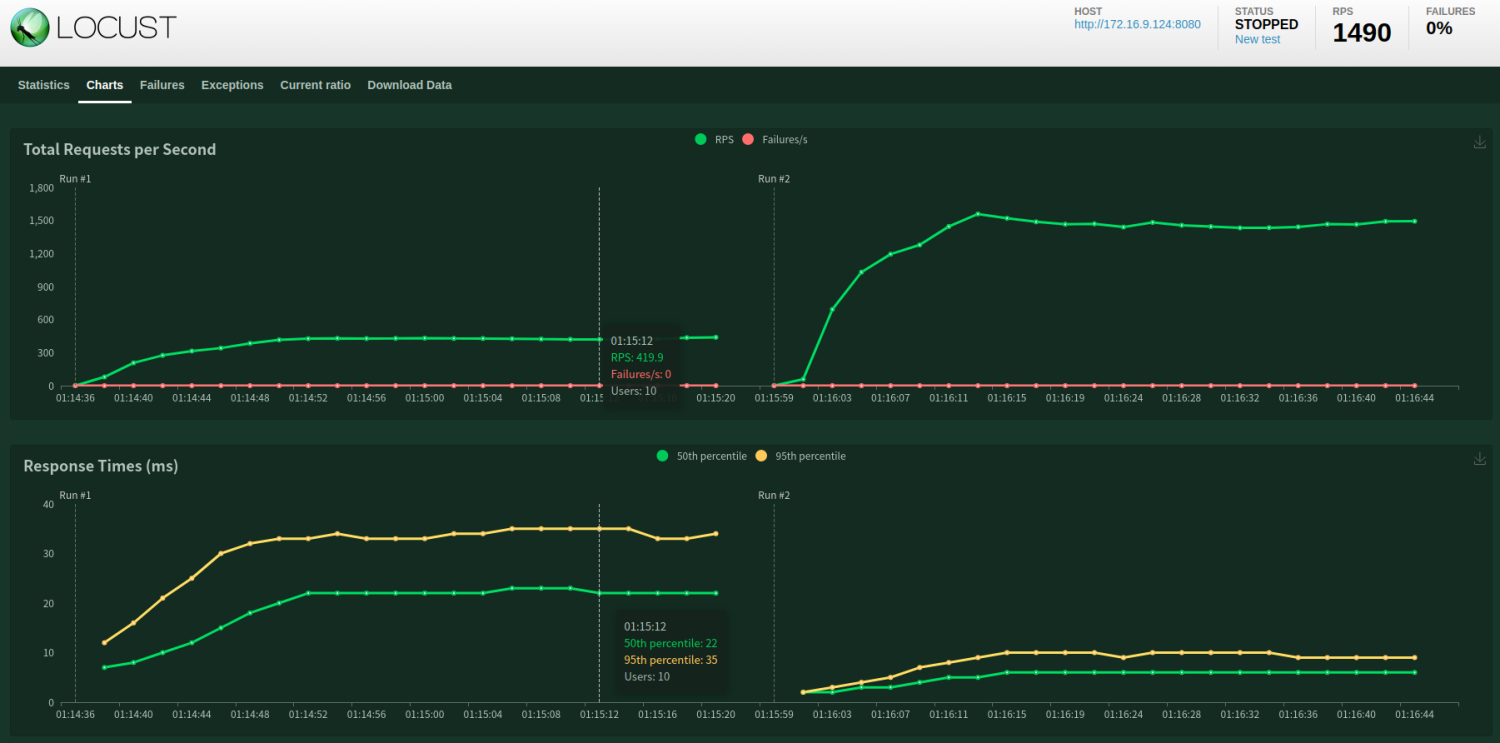This screenshot has width=1500, height=743.
Task: Click the LOCUST title text
Action: (x=116, y=27)
